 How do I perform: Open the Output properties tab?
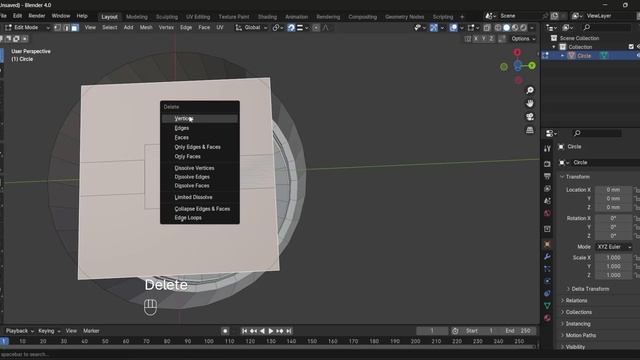[547, 176]
